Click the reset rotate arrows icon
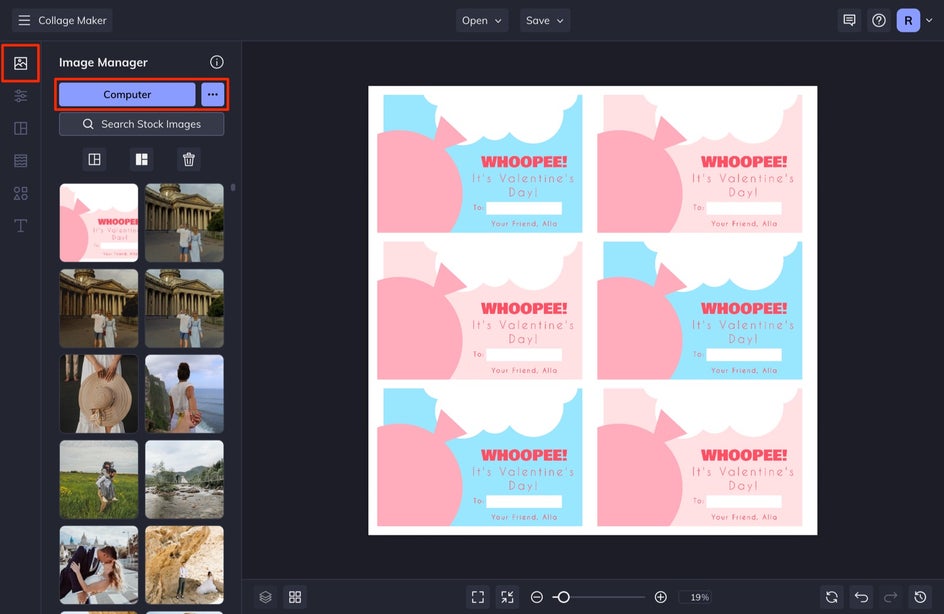The height and width of the screenshot is (614, 944). (x=832, y=597)
